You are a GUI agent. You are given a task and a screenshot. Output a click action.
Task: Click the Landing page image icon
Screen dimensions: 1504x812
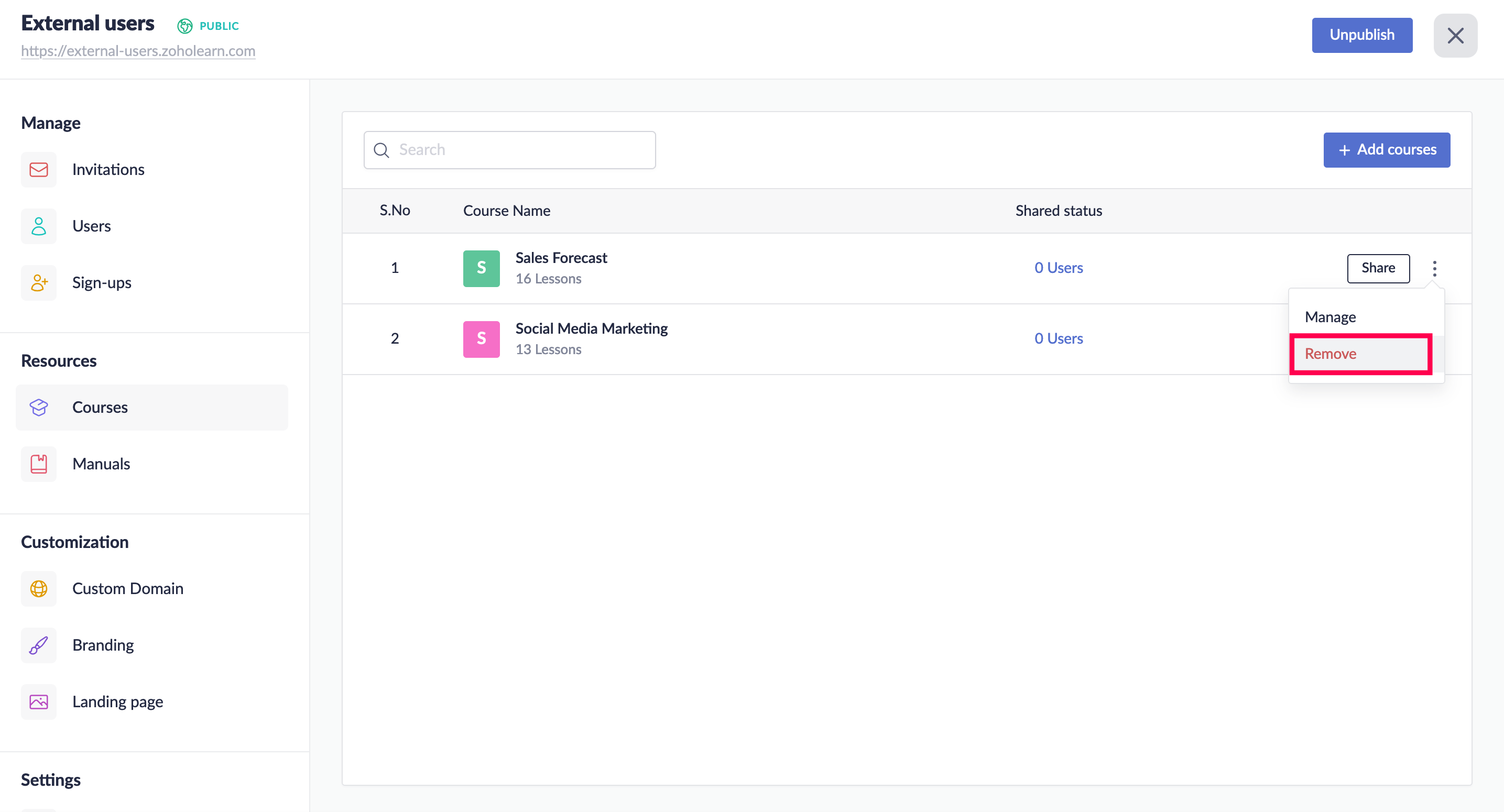pyautogui.click(x=39, y=701)
